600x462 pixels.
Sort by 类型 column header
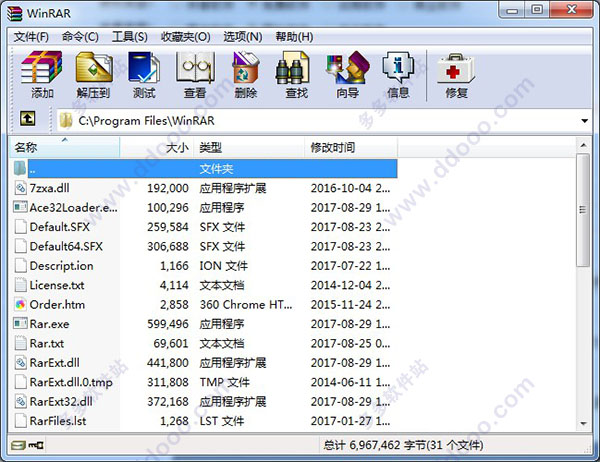(x=249, y=147)
